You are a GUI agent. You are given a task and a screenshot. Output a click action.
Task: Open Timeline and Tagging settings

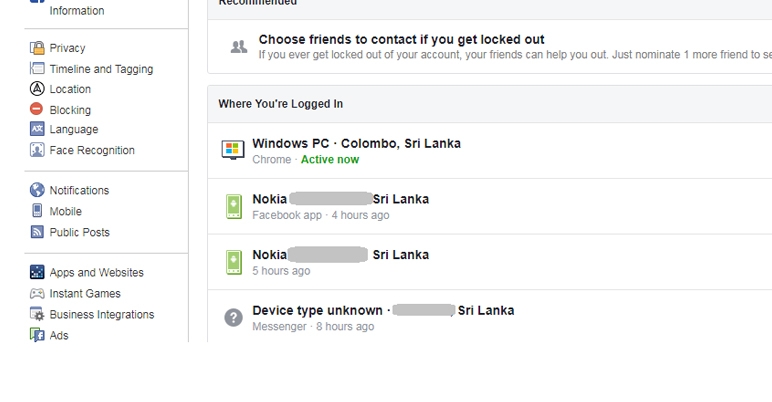point(101,69)
